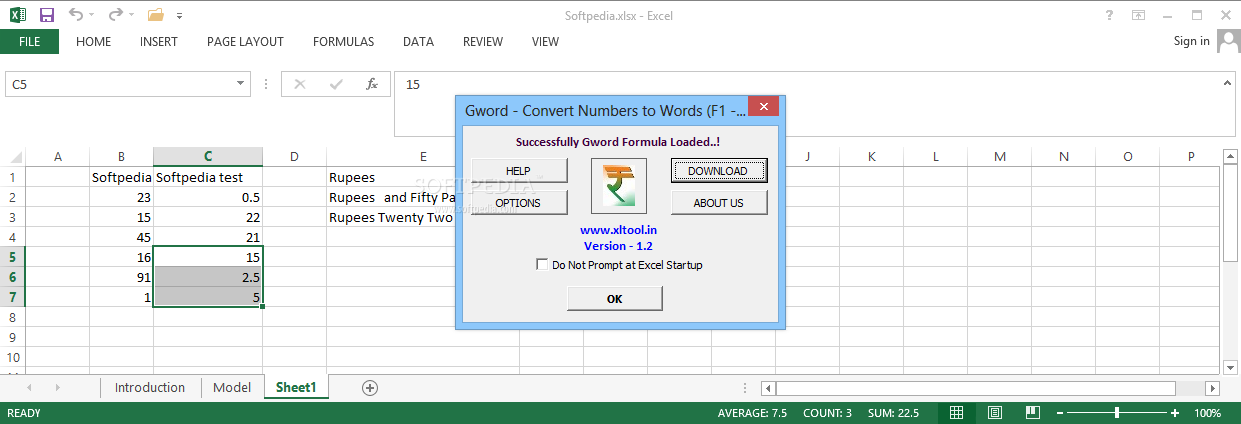The image size is (1241, 424).
Task: Click the user account avatar
Action: click(x=1227, y=41)
